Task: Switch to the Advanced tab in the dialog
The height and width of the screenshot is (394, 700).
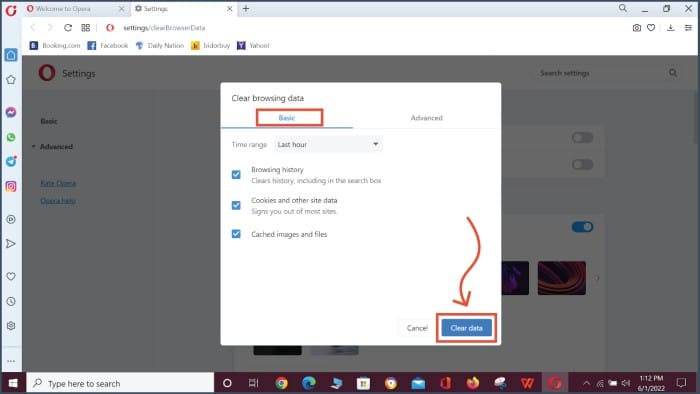Action: [426, 118]
